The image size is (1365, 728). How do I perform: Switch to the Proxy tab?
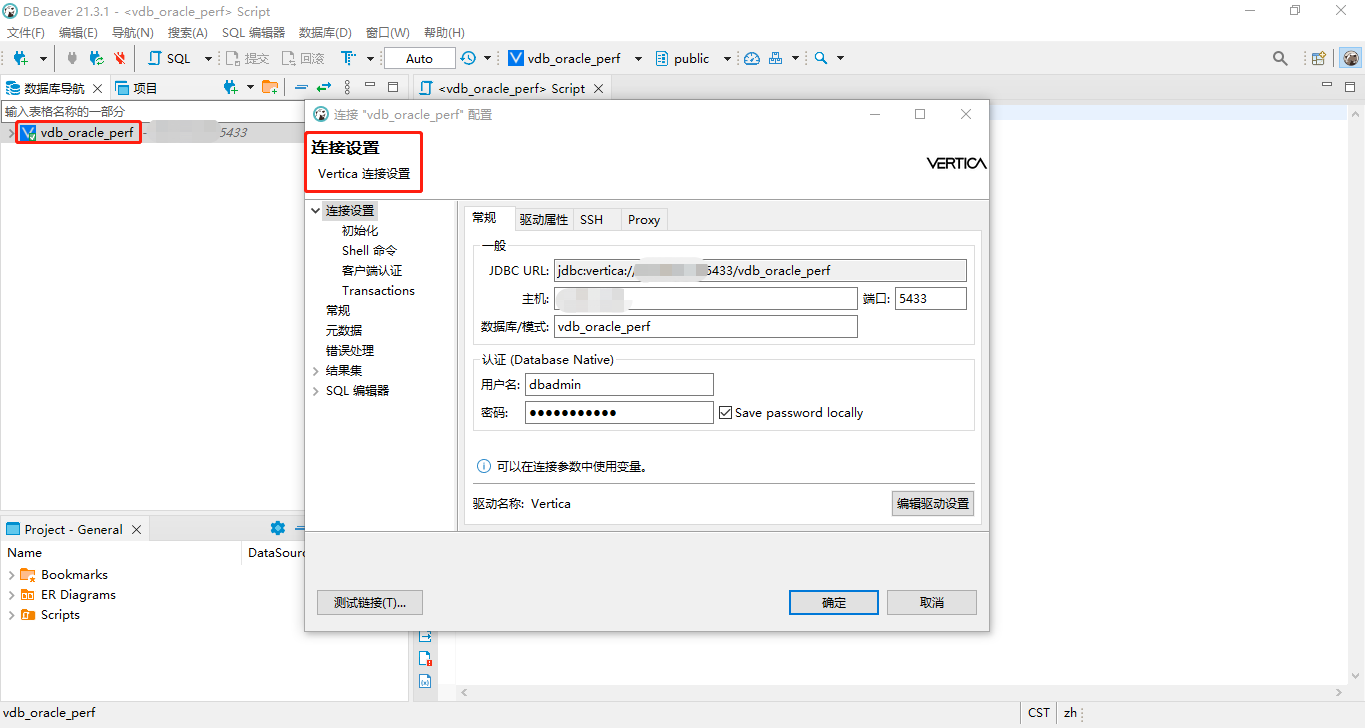point(644,219)
